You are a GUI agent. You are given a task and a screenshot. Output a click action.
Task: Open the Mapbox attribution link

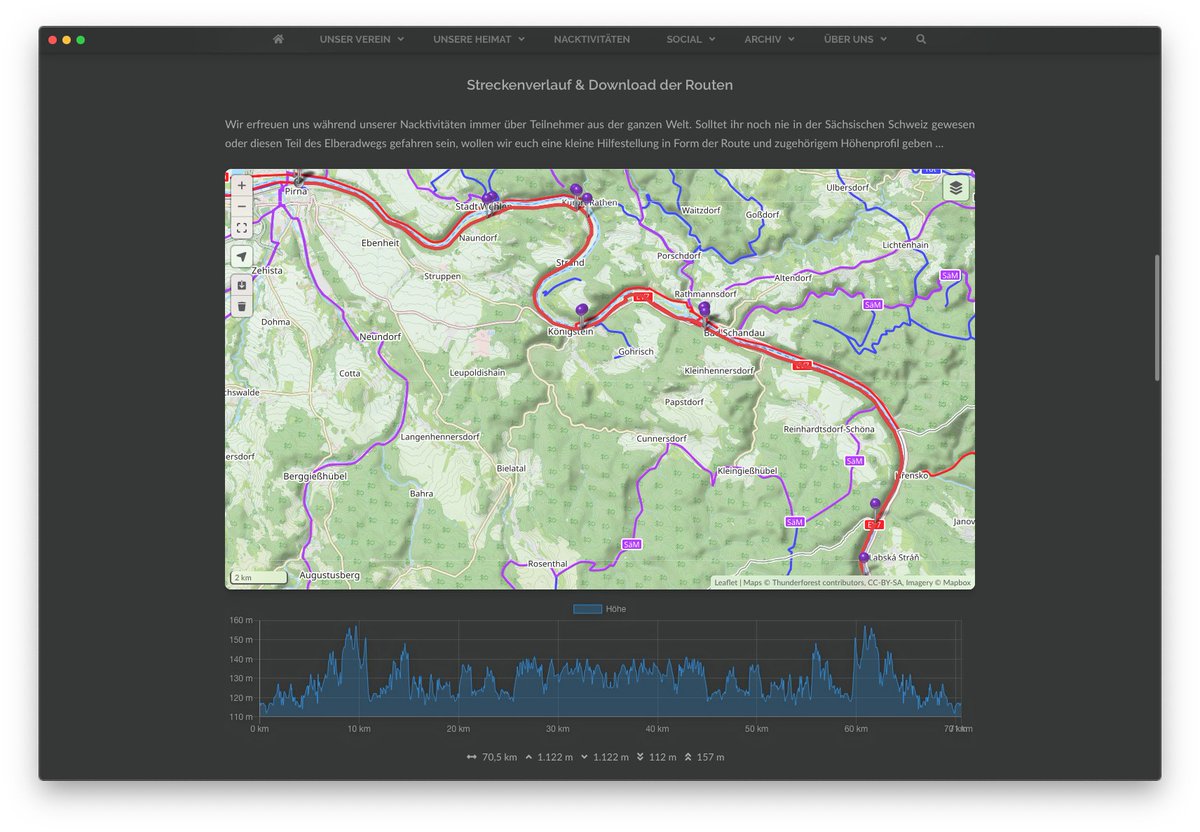pyautogui.click(x=955, y=582)
